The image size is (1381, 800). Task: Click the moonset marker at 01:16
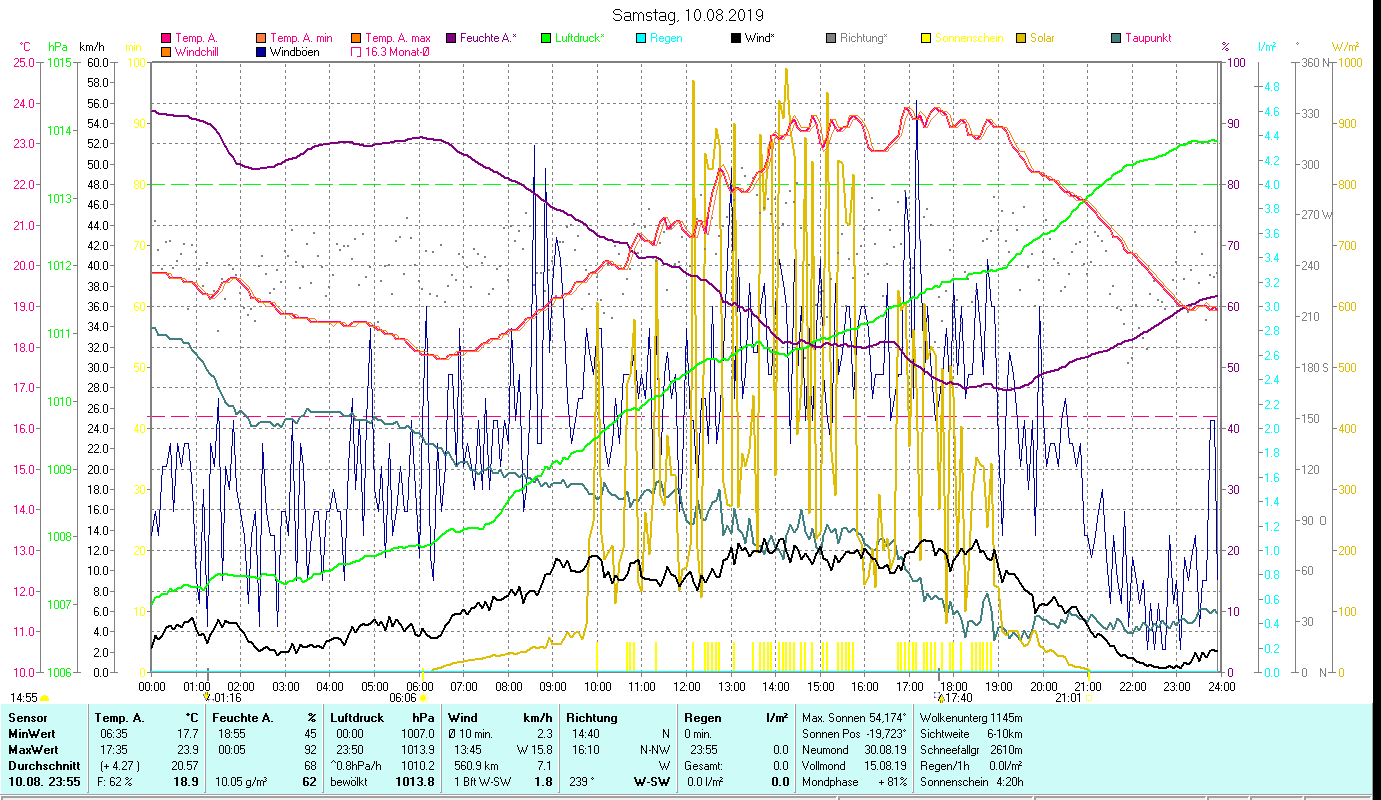point(207,697)
